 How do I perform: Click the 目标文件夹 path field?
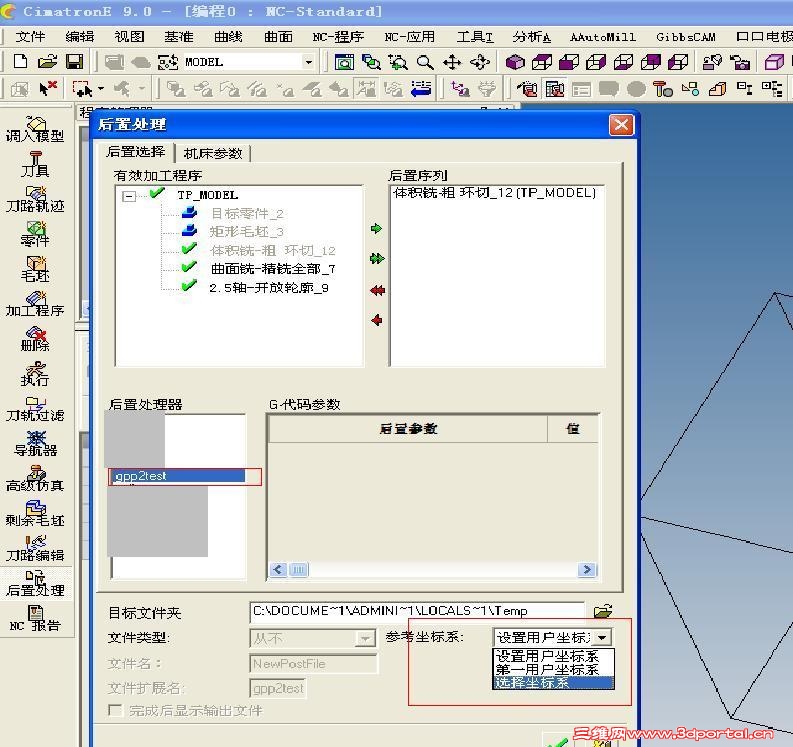(x=417, y=611)
